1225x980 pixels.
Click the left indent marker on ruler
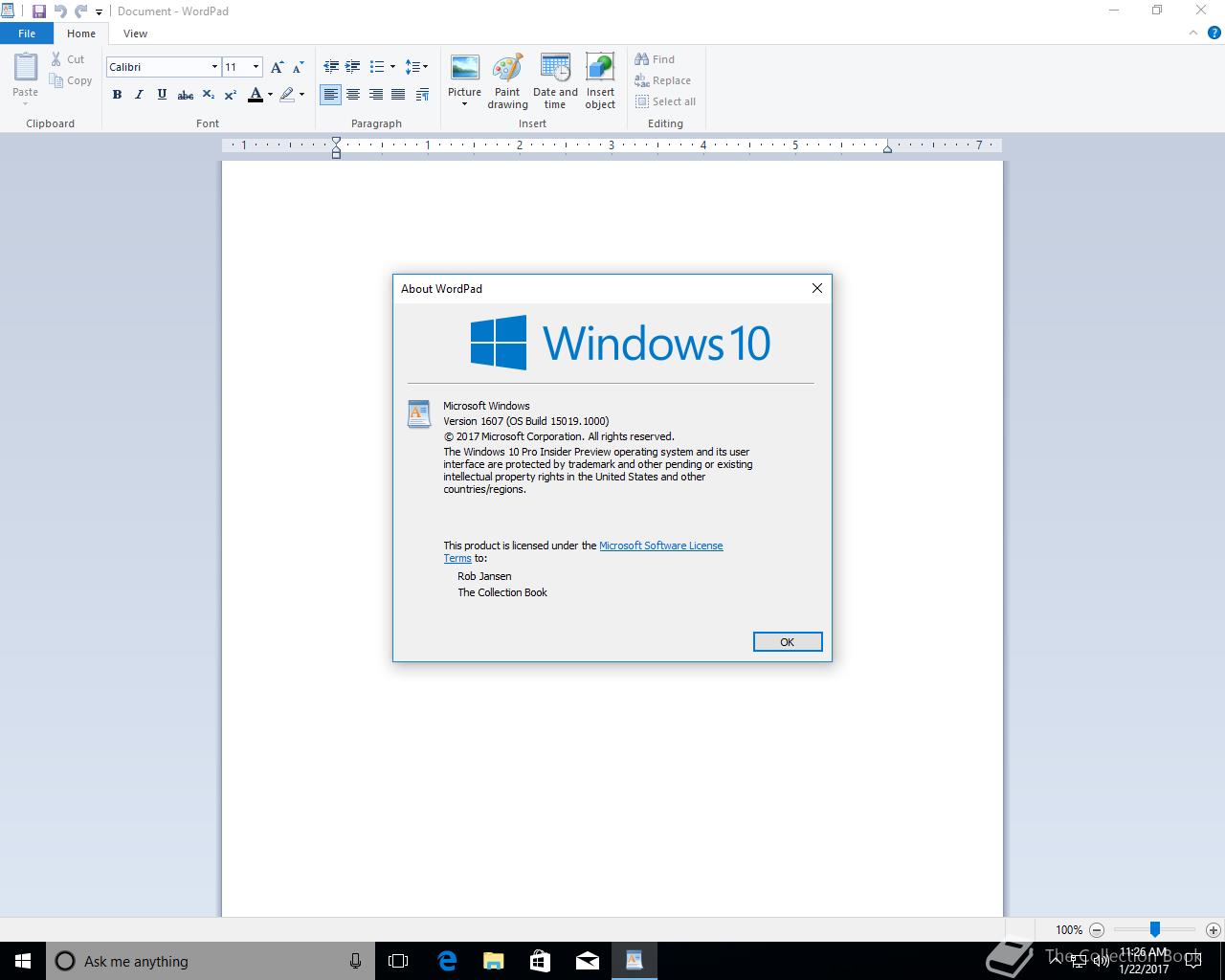(336, 146)
